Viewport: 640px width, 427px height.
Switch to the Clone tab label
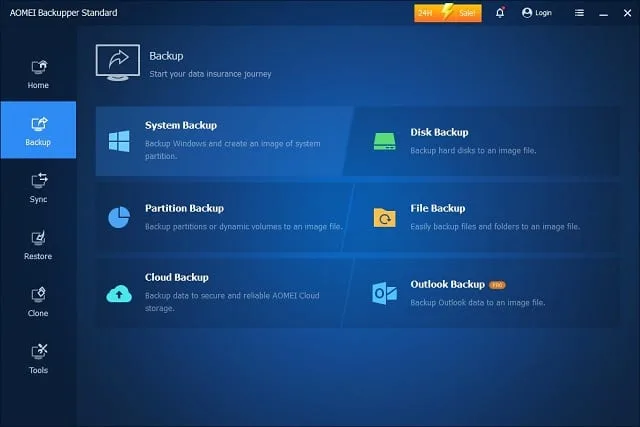coord(38,314)
